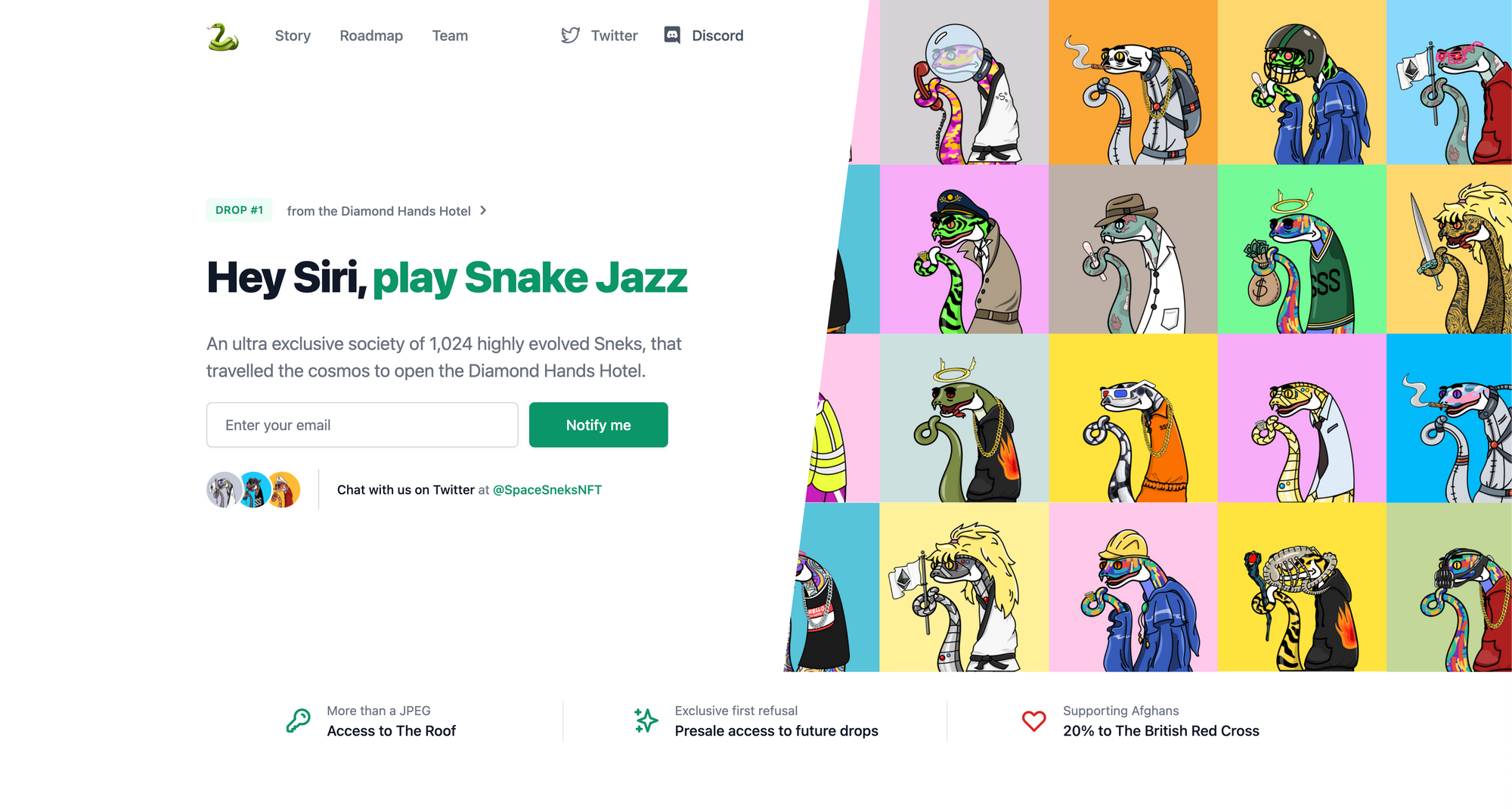This screenshot has width=1512, height=809.
Task: Focus the Enter your email field
Action: point(362,425)
